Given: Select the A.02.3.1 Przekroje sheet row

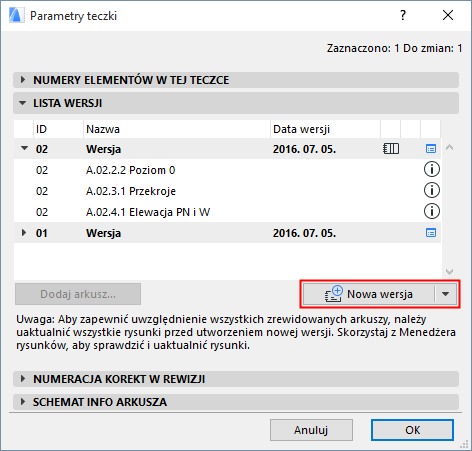Looking at the screenshot, I should [227, 191].
